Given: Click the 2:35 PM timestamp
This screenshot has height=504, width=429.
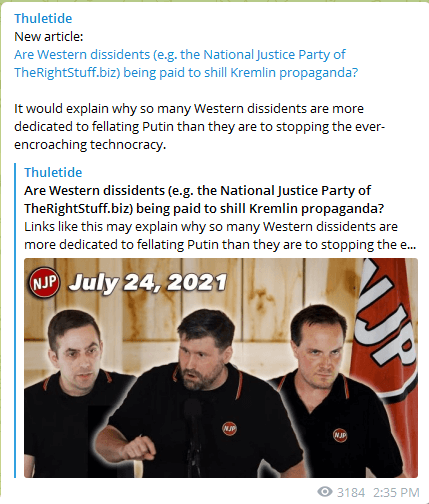Looking at the screenshot, I should (x=396, y=492).
